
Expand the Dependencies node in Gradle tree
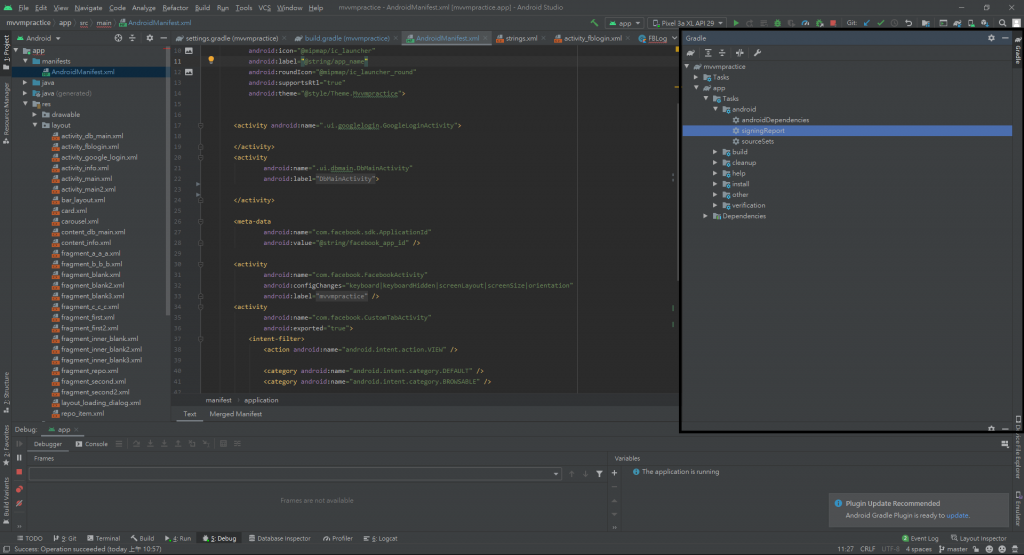706,216
